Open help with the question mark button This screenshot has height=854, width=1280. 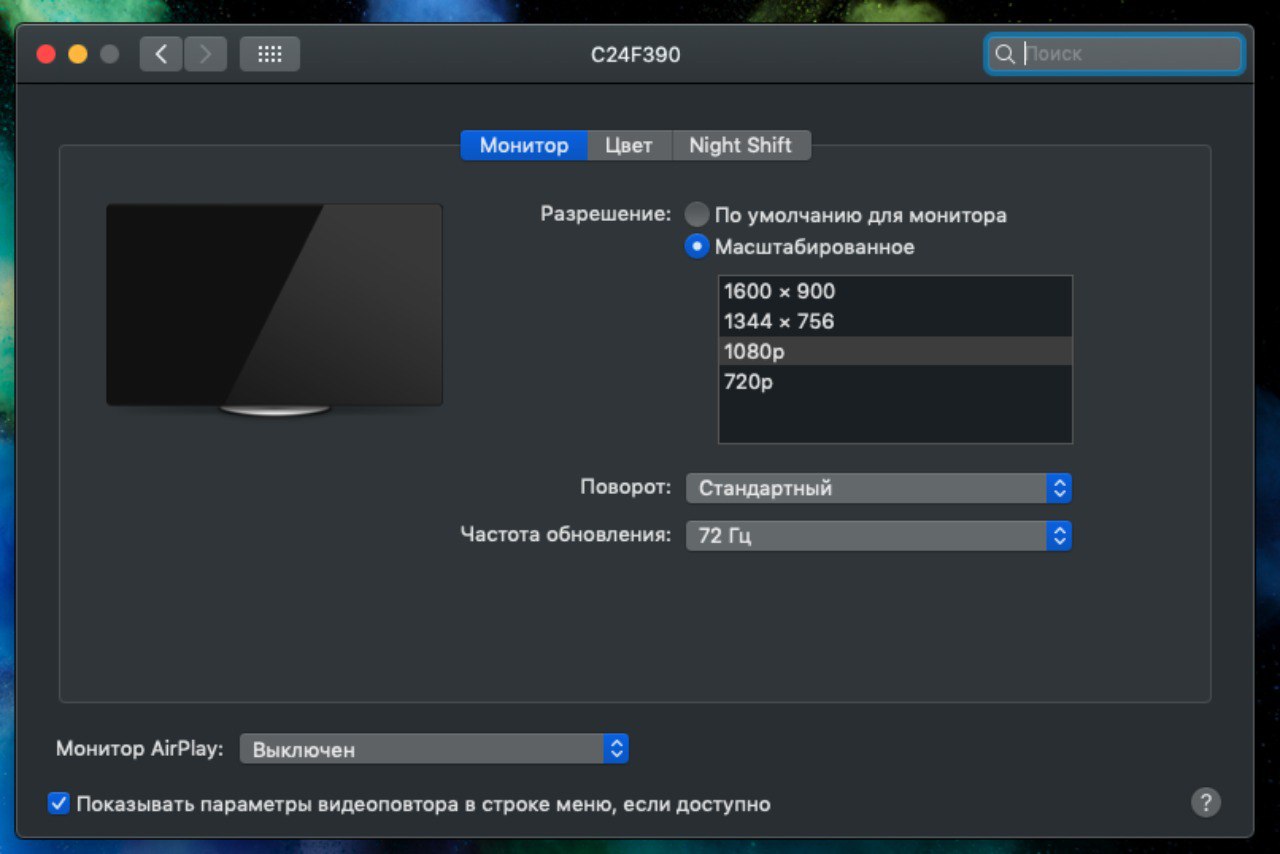tap(1206, 802)
